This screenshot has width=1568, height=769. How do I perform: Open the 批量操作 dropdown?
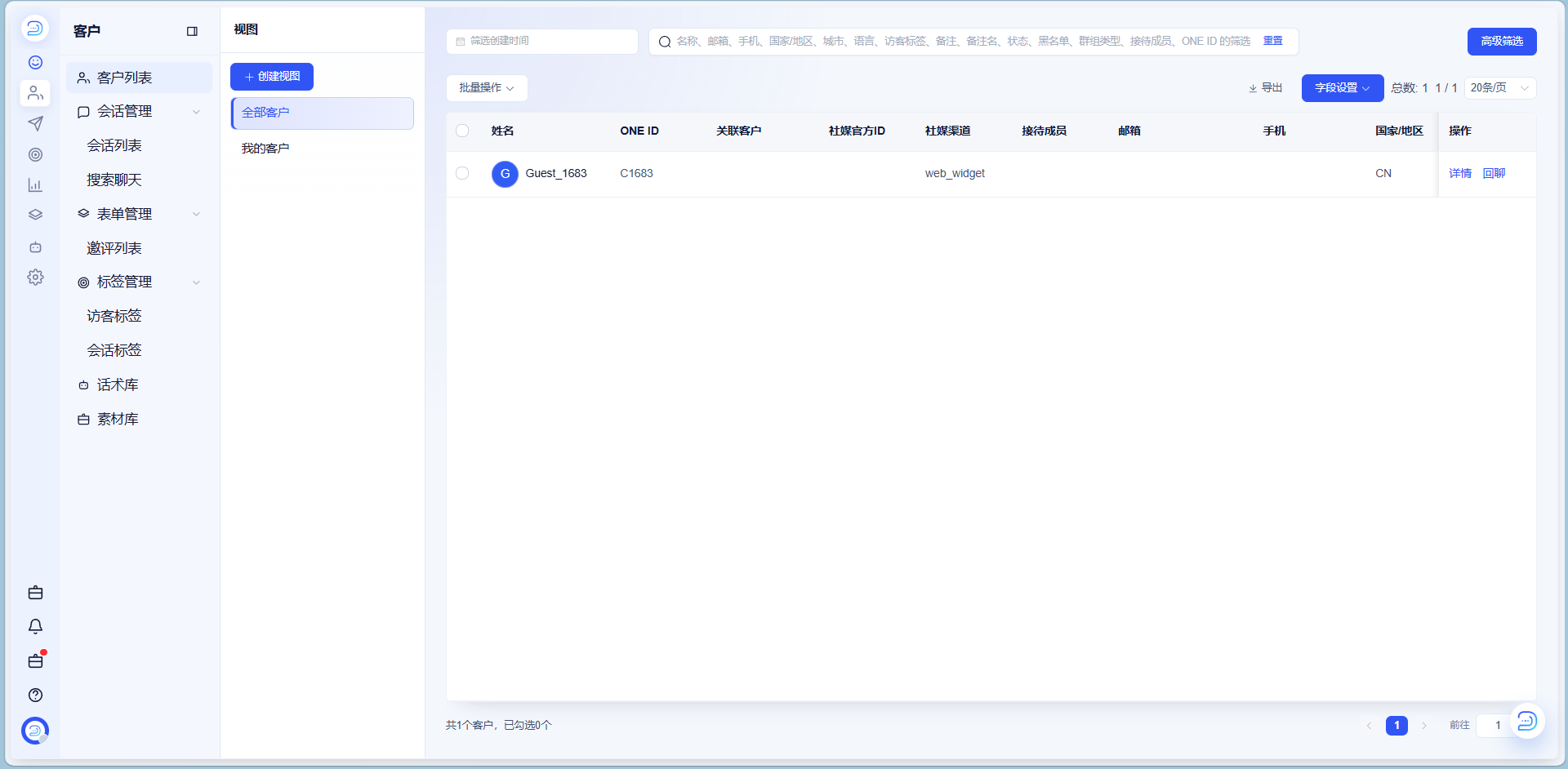point(487,88)
